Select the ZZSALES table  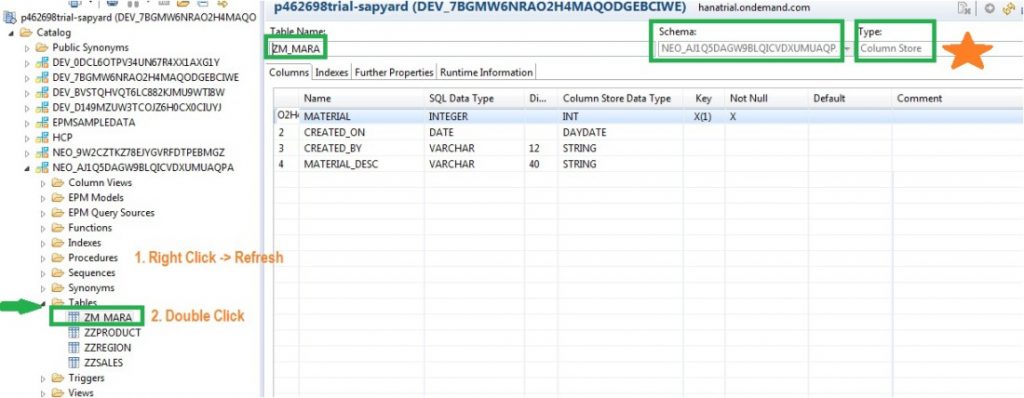click(103, 362)
